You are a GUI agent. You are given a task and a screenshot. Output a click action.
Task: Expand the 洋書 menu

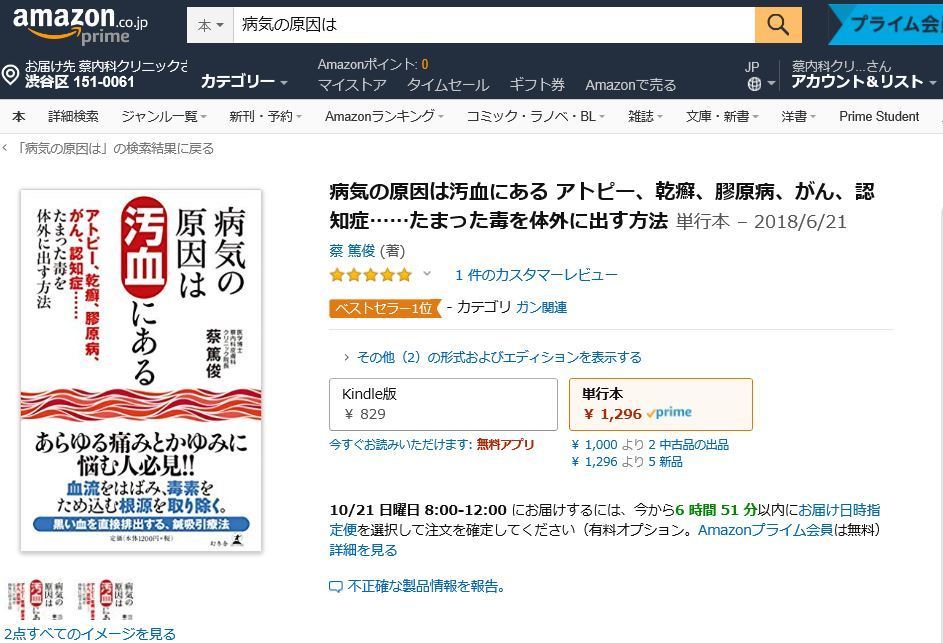[798, 116]
